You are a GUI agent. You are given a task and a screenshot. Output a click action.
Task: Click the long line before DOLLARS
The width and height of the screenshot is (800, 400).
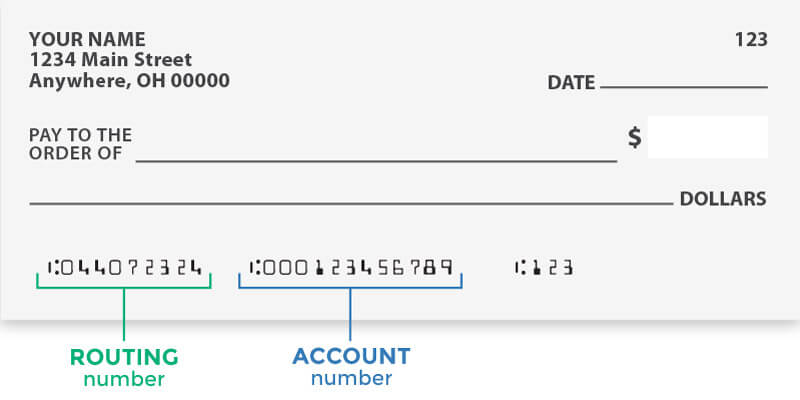pyautogui.click(x=352, y=204)
